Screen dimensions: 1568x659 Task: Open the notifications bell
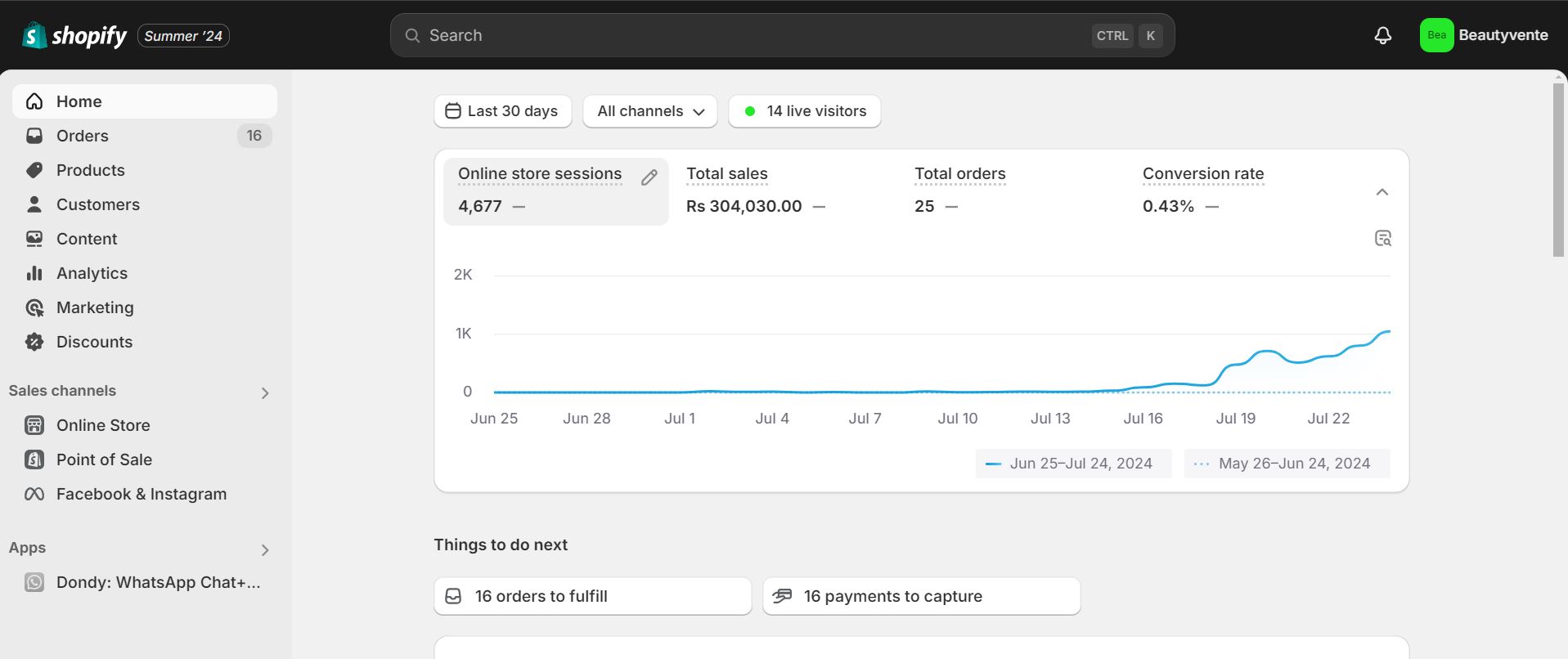[x=1382, y=35]
